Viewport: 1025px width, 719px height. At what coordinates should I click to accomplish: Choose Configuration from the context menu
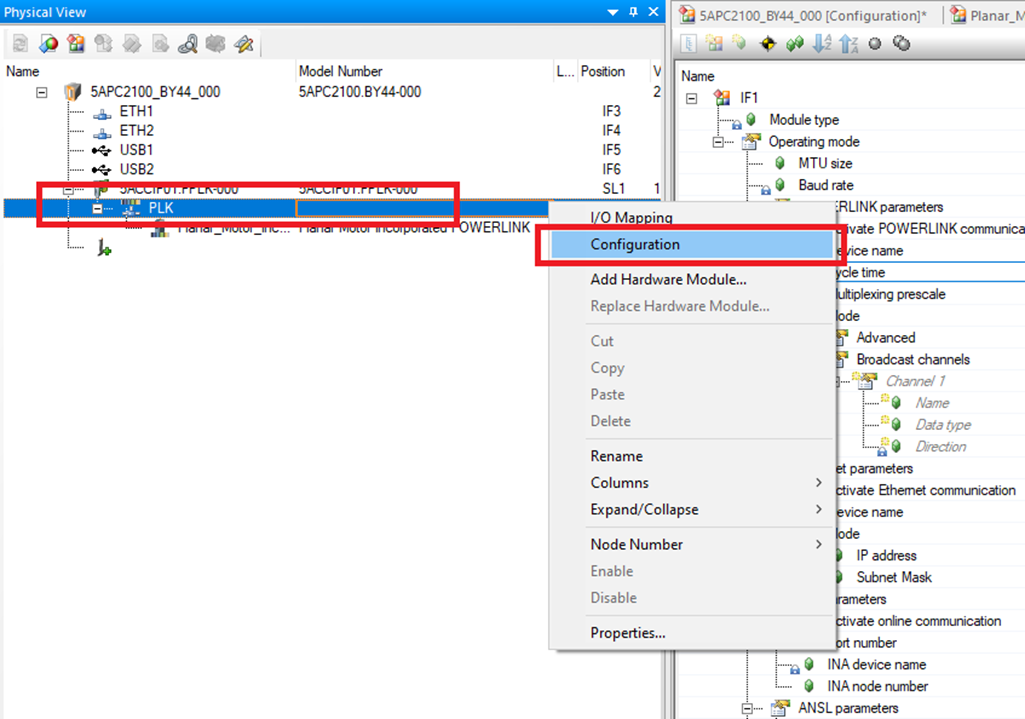635,245
